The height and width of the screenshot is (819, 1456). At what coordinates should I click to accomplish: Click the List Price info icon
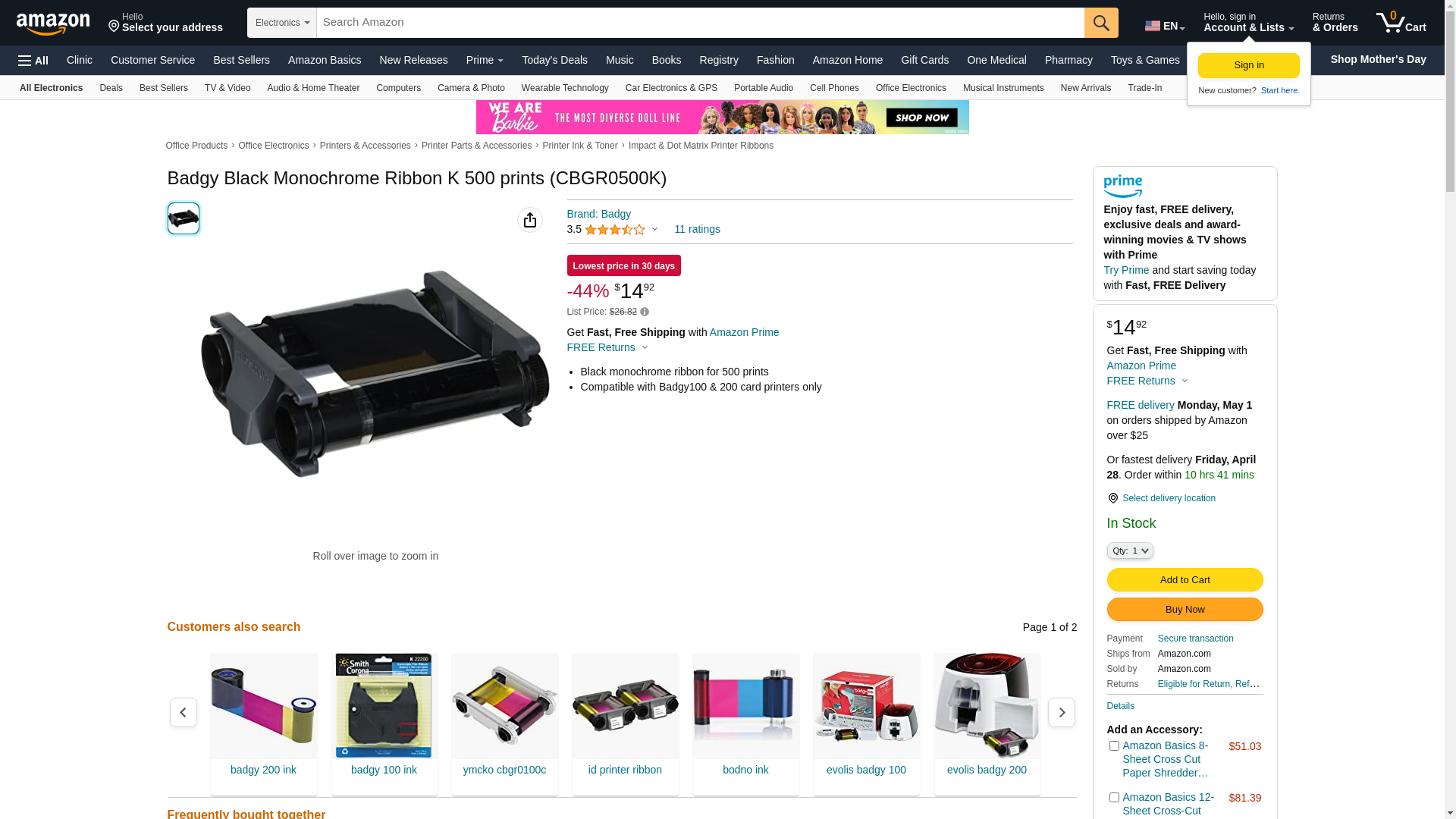pyautogui.click(x=645, y=312)
